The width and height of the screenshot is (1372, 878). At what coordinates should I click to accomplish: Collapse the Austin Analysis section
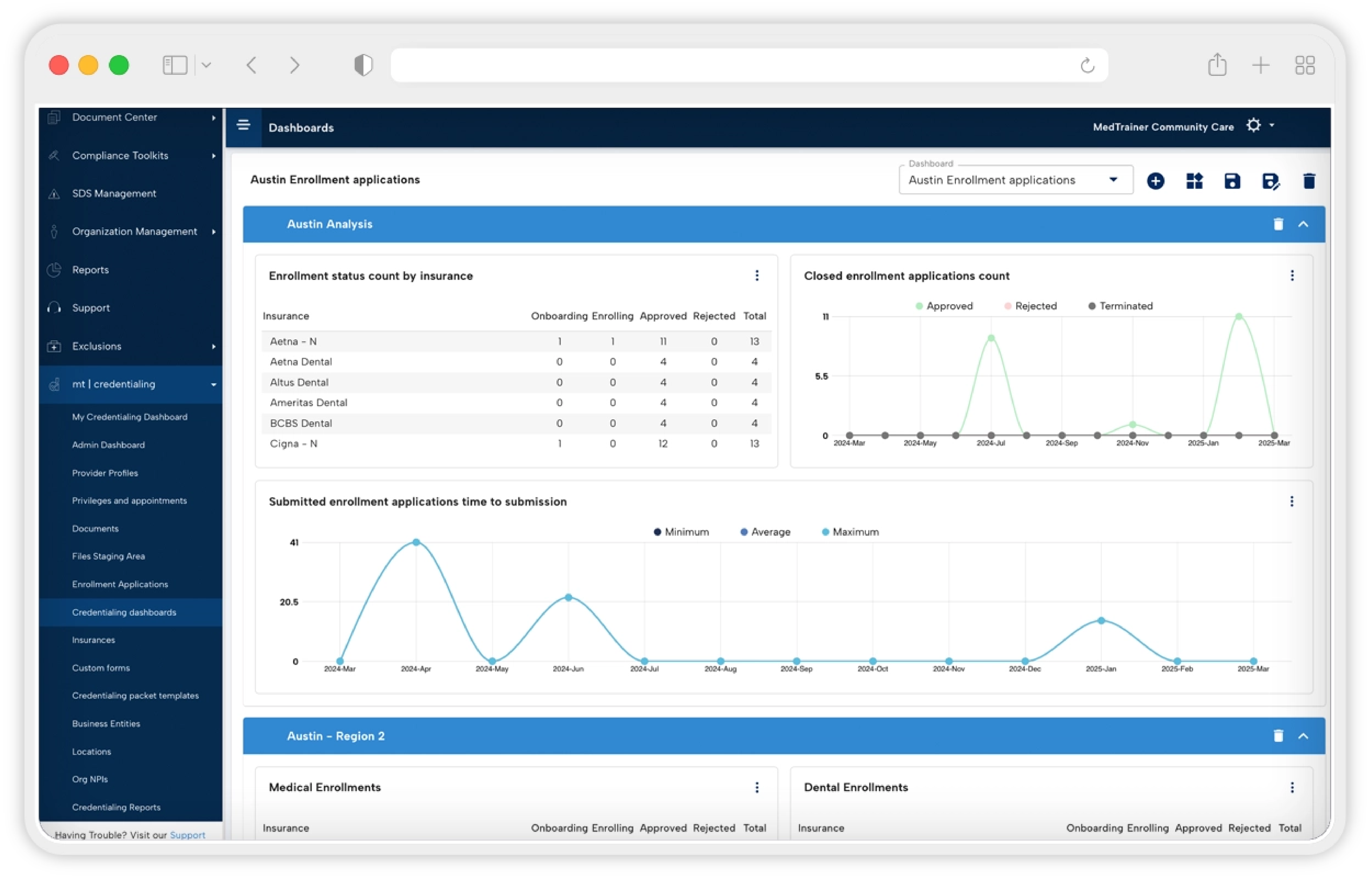tap(1304, 224)
